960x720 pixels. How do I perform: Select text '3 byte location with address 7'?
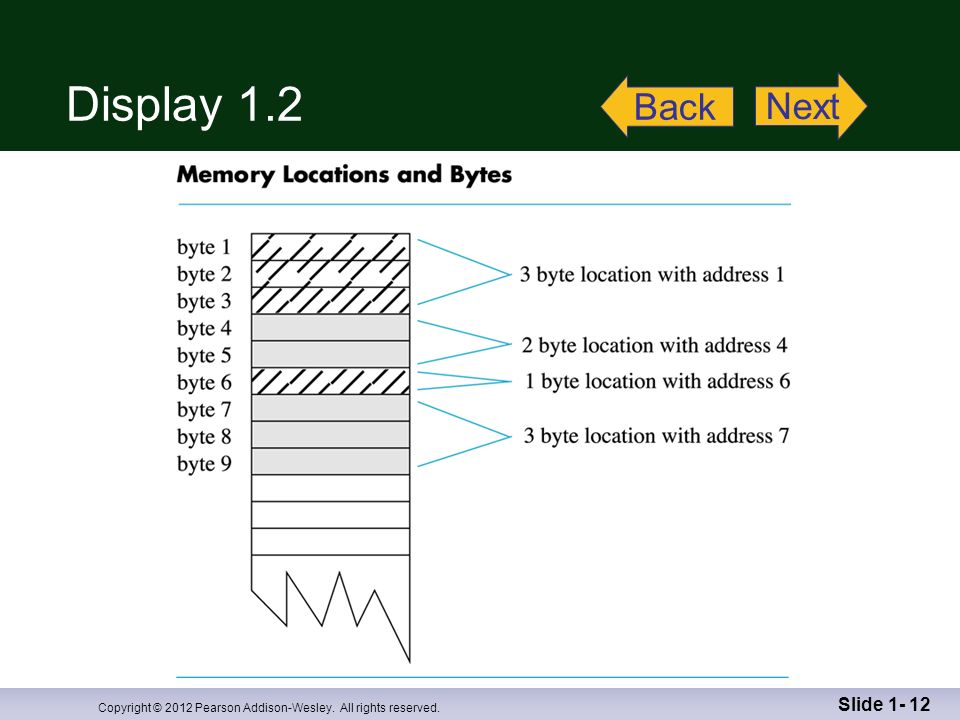[656, 436]
